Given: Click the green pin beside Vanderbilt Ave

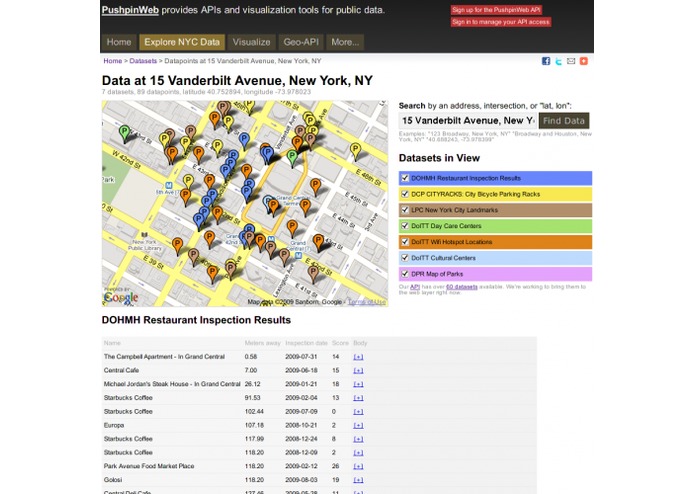Looking at the screenshot, I should 292,157.
